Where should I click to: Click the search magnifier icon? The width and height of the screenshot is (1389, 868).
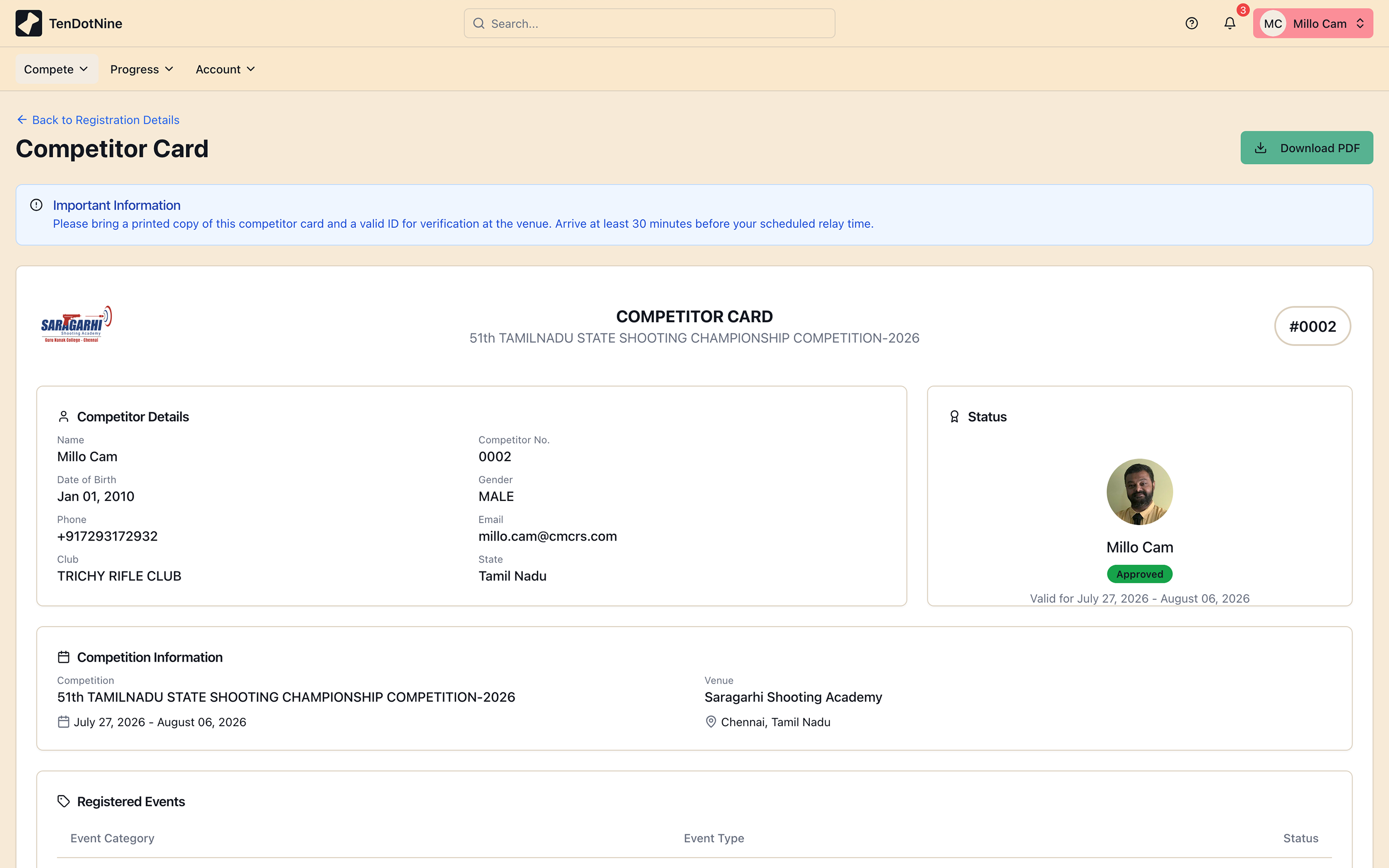click(479, 24)
